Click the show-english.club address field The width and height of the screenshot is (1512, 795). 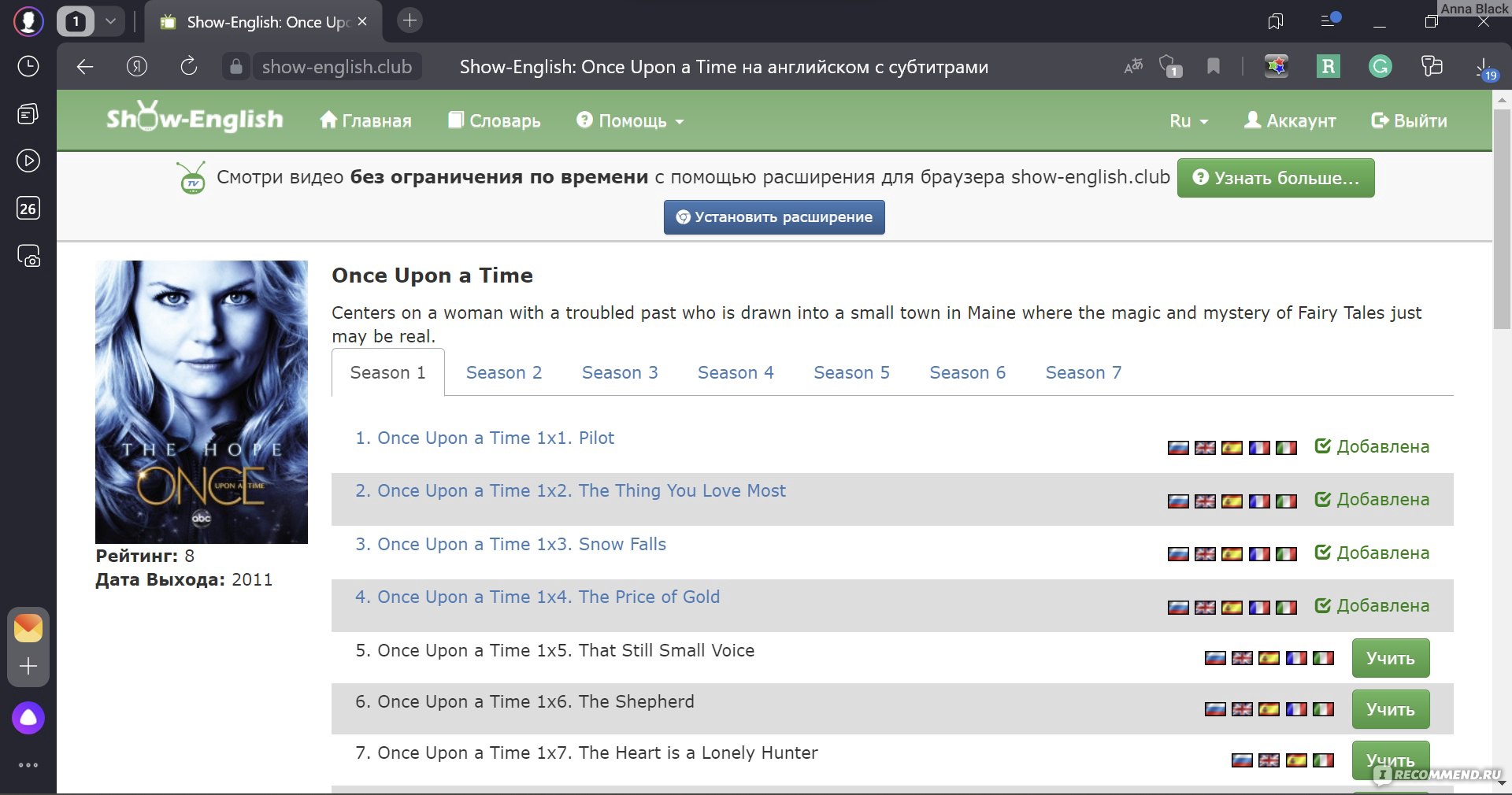(337, 67)
